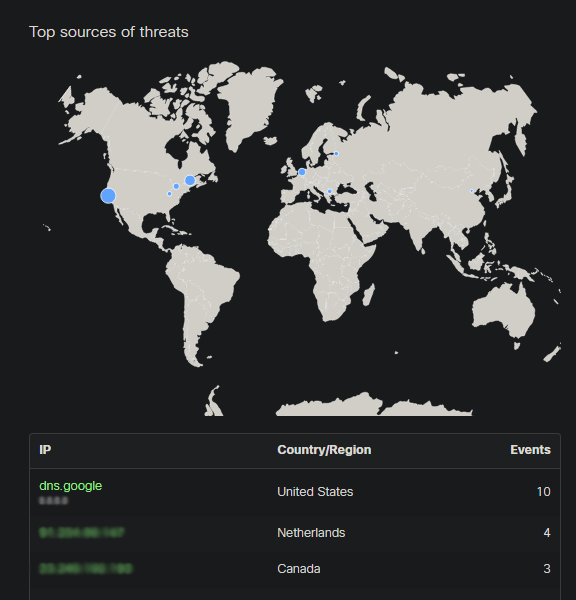This screenshot has width=576, height=600.
Task: Click Greenland on the world map
Action: 249,99
